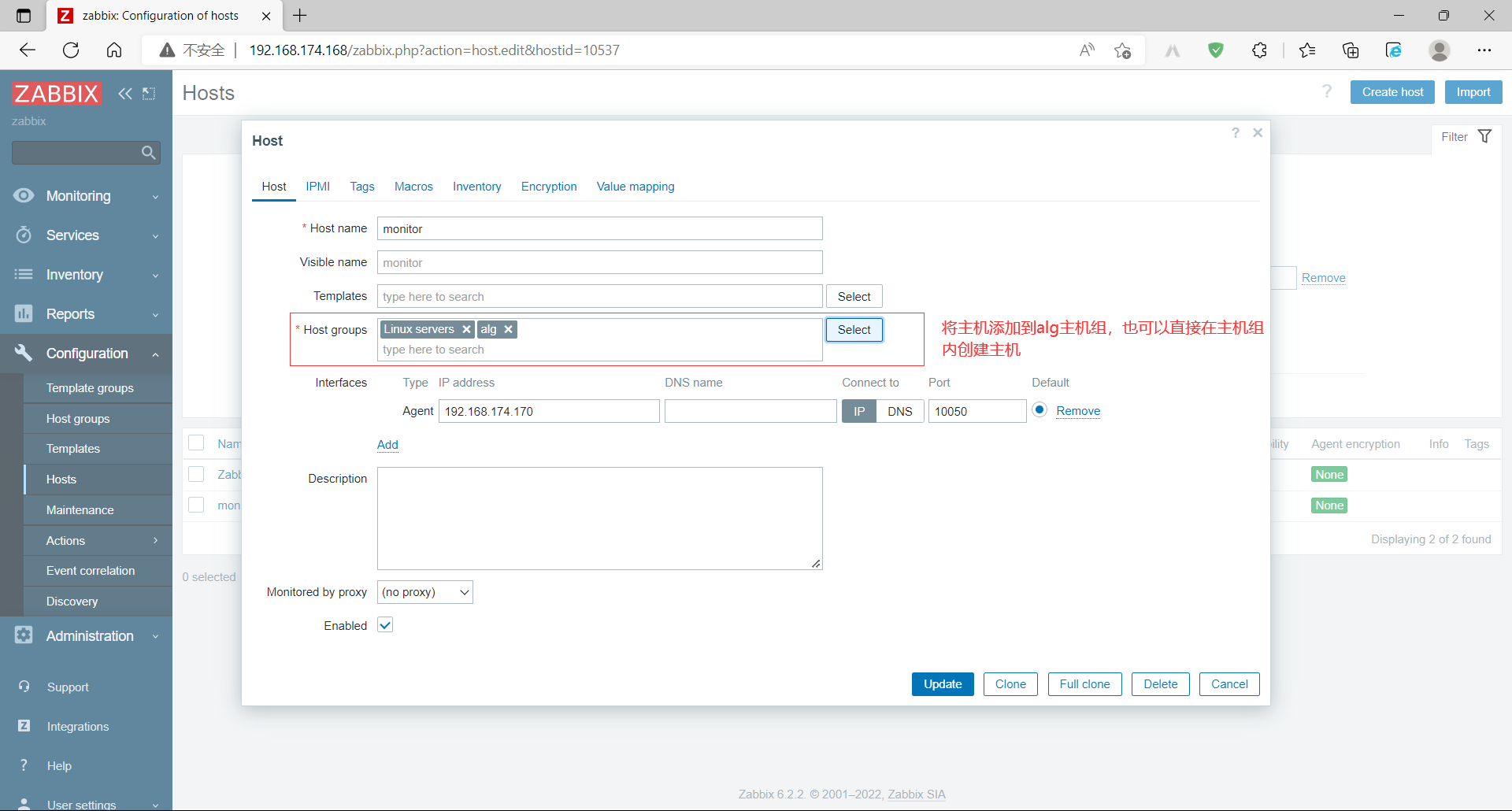Switch to the Macros tab
The height and width of the screenshot is (811, 1512).
[x=413, y=187]
